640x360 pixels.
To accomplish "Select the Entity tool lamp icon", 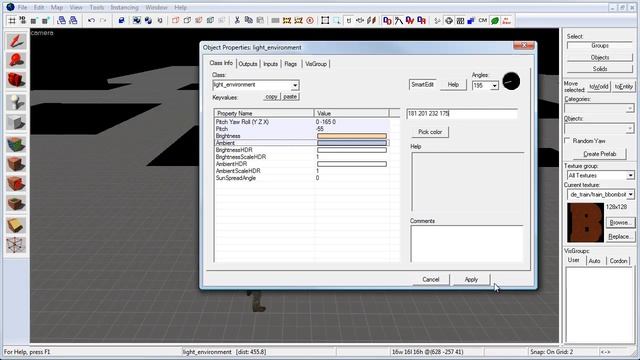I will [16, 102].
